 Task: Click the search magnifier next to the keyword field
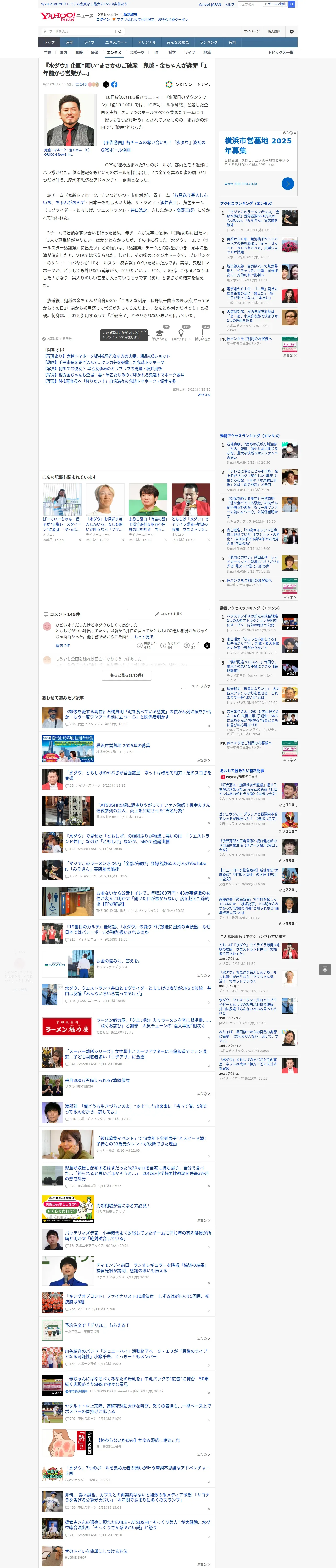[120, 32]
